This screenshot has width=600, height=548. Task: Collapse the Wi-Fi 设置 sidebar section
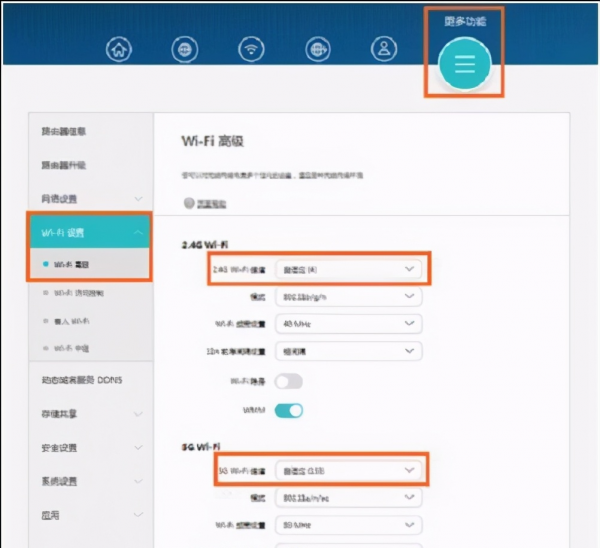90,232
